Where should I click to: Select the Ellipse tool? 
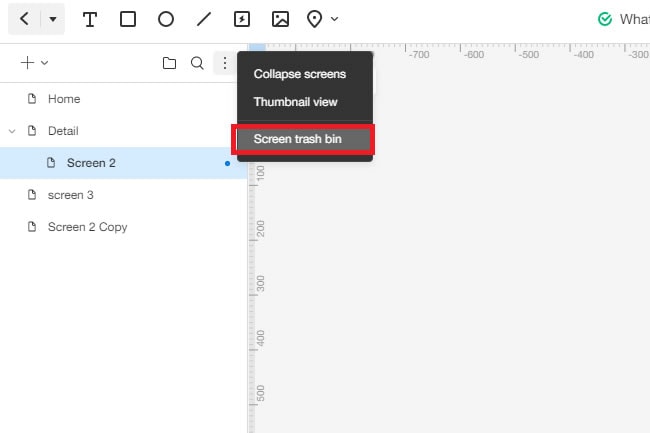[x=166, y=19]
